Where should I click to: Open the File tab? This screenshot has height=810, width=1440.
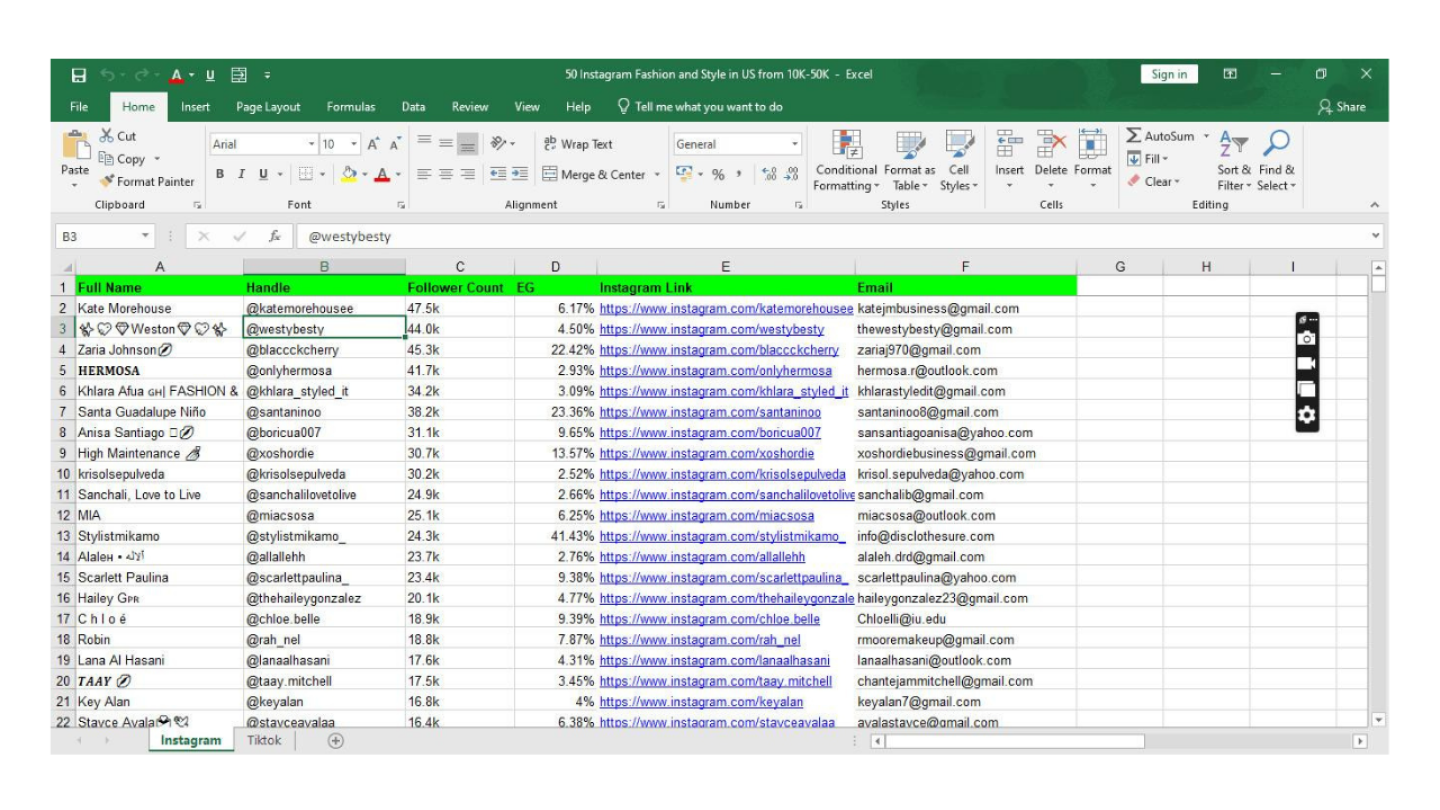click(x=79, y=107)
